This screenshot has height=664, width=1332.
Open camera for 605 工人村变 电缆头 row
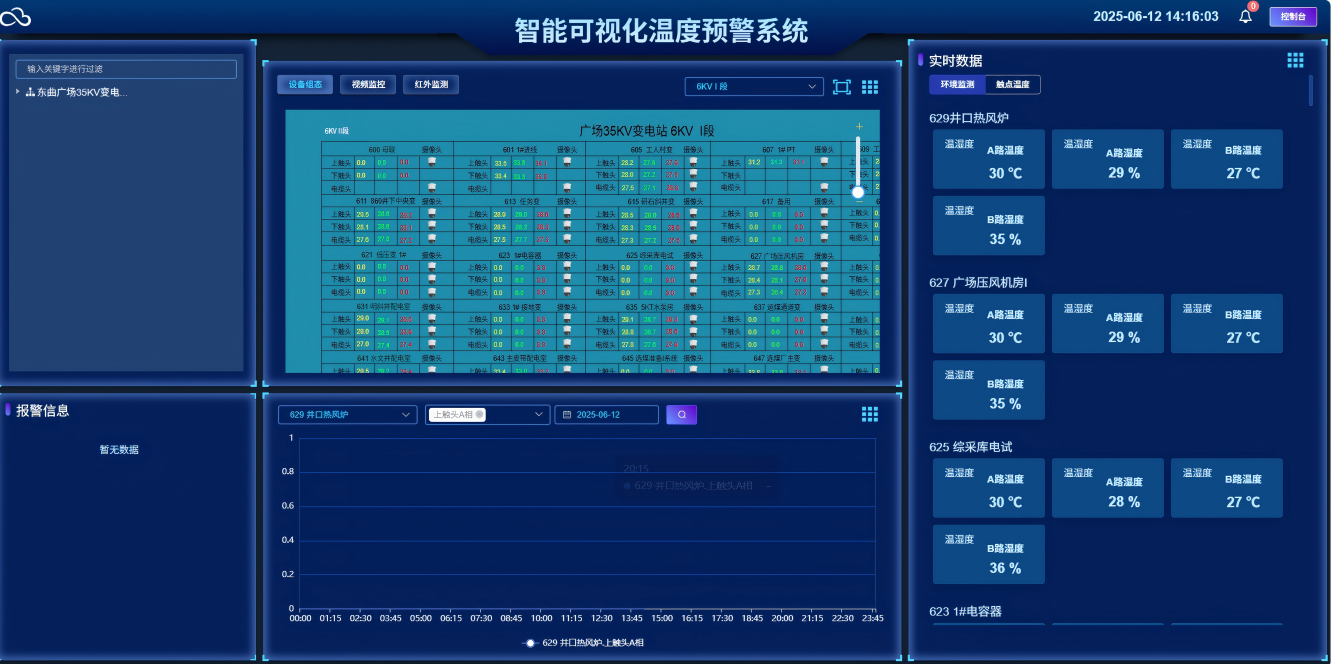coord(693,188)
